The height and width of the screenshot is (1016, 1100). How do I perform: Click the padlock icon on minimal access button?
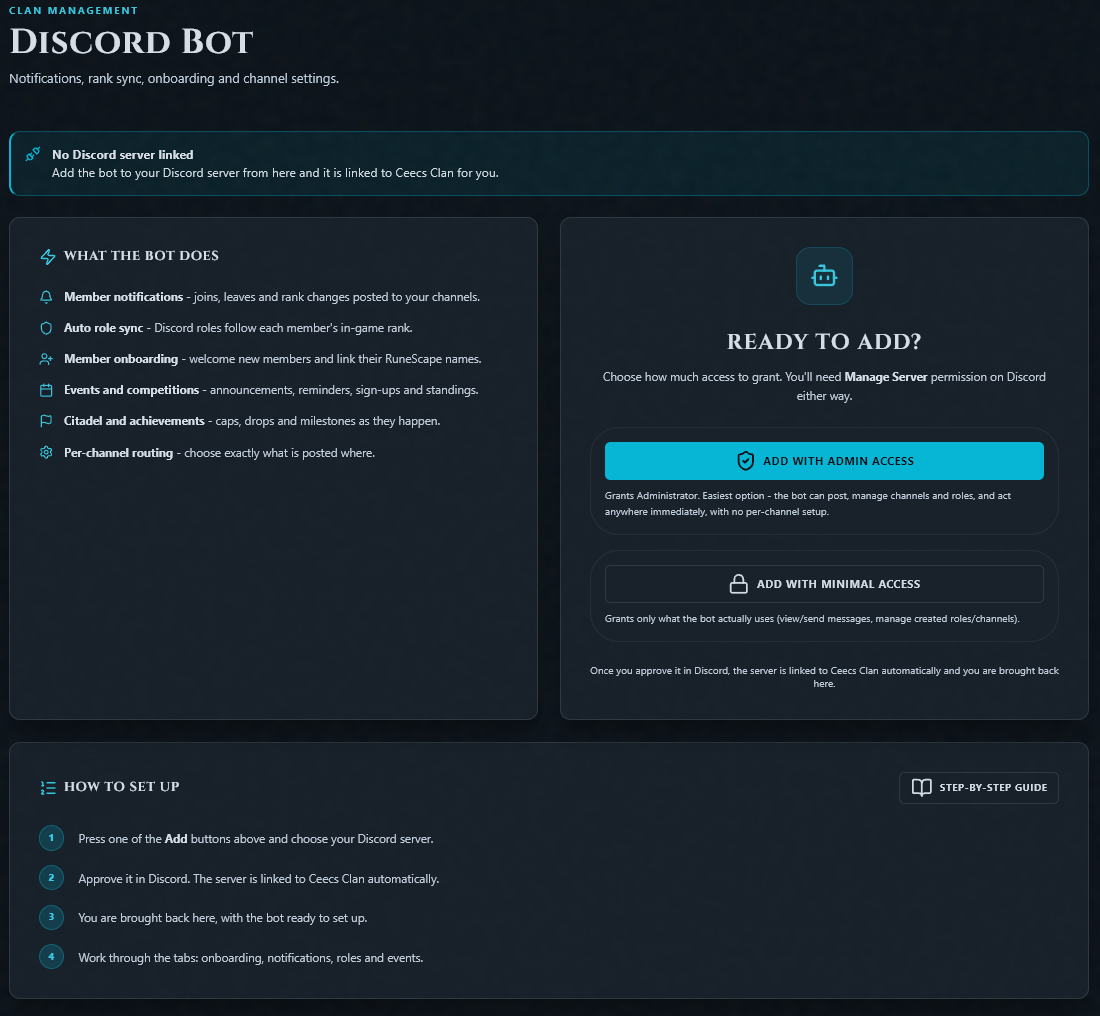pos(739,584)
